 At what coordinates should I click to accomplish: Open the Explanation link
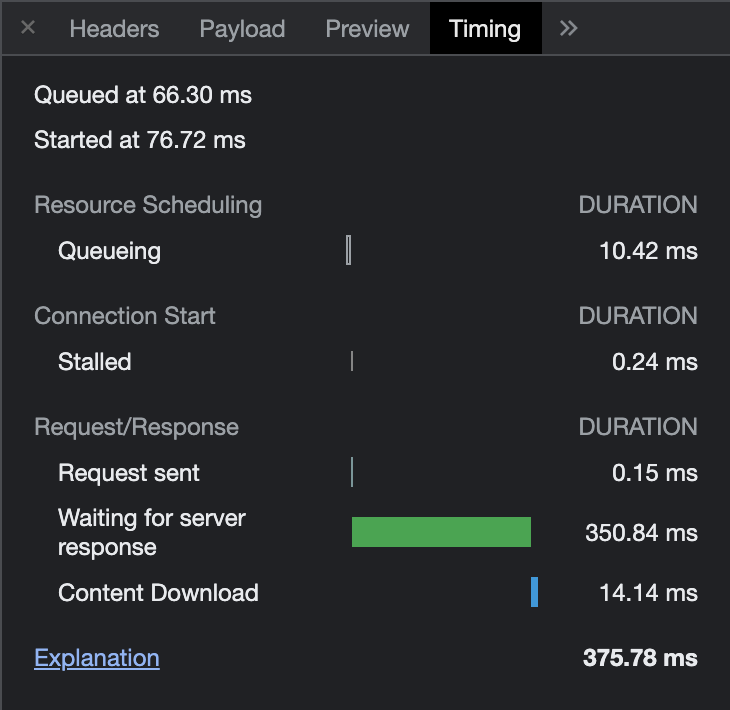[97, 658]
